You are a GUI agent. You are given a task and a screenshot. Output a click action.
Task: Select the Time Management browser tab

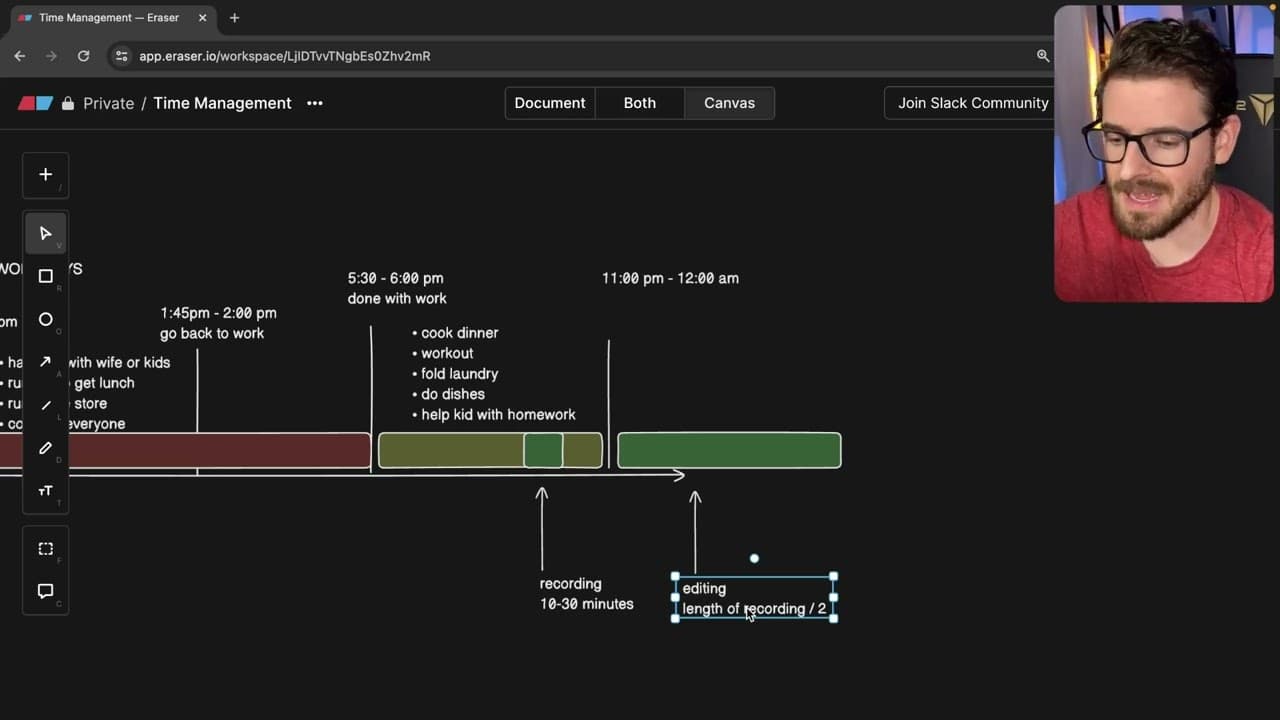click(x=110, y=18)
